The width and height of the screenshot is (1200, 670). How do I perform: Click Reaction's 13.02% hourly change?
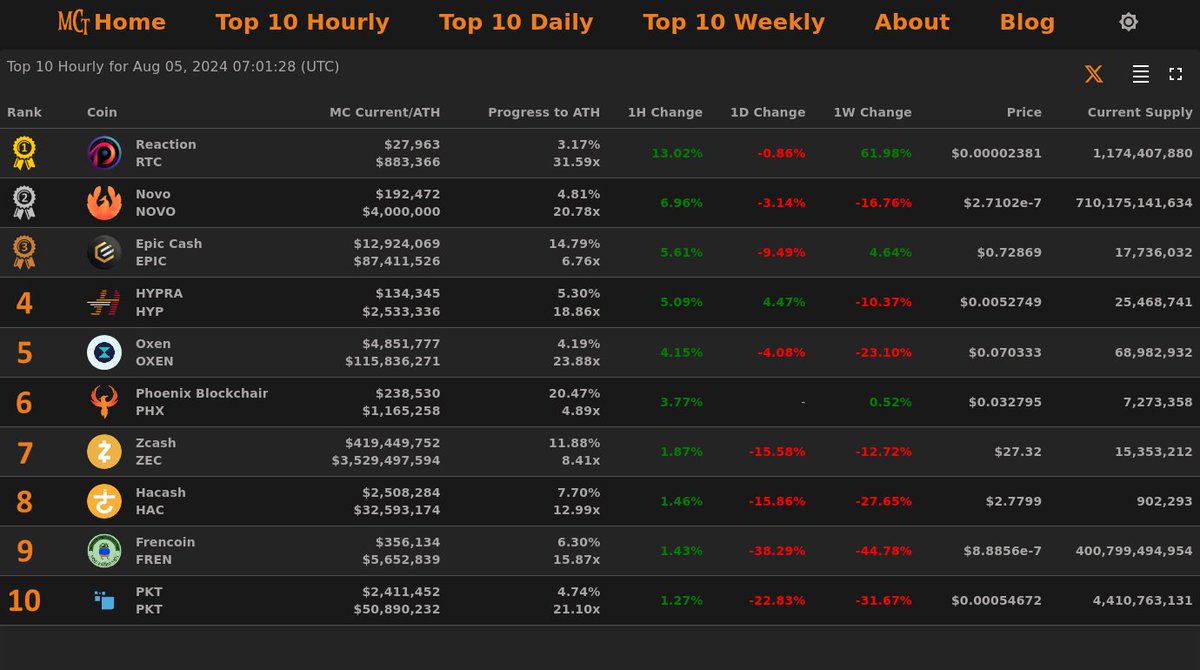click(x=677, y=153)
